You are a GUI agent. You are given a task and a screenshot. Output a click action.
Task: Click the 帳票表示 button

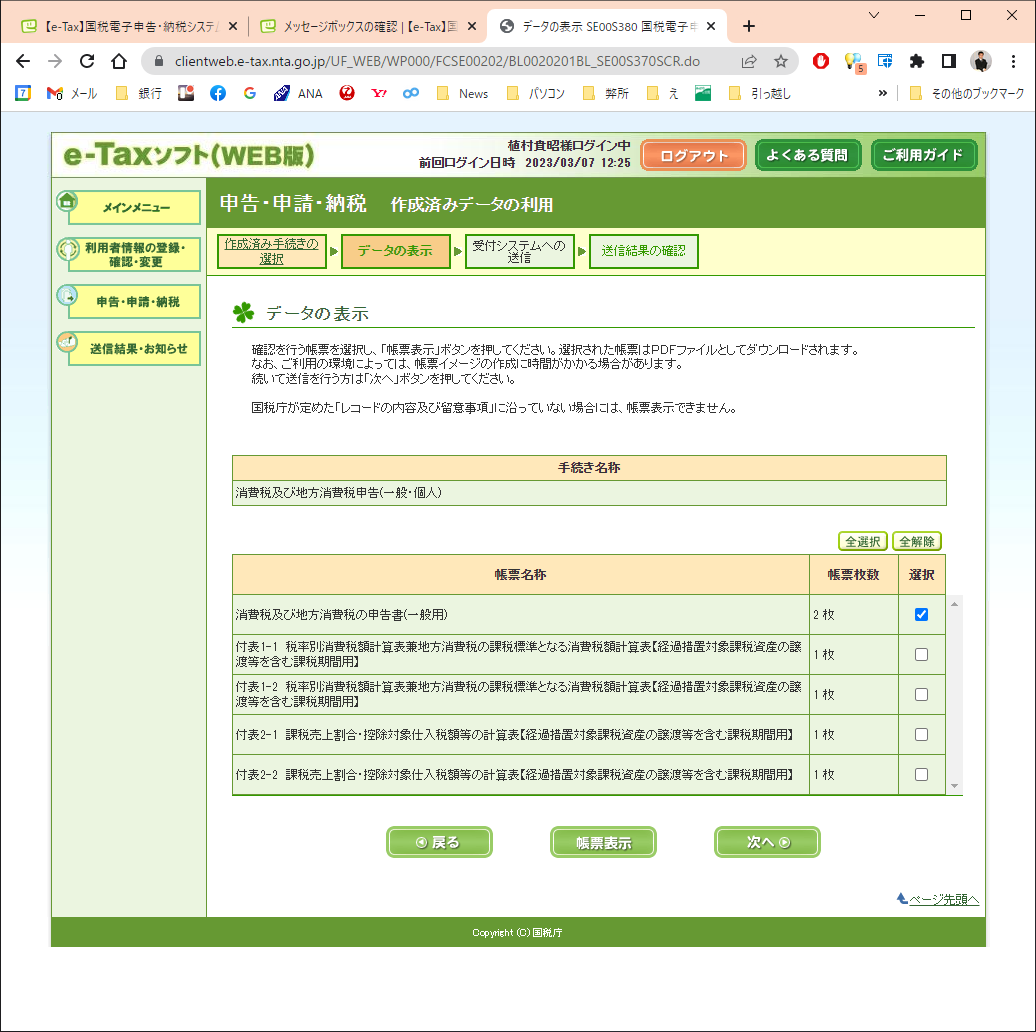click(x=603, y=842)
